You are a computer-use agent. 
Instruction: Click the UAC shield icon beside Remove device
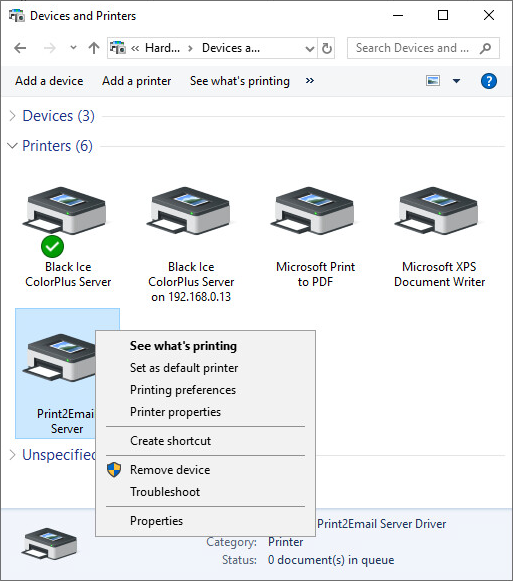pyautogui.click(x=114, y=469)
